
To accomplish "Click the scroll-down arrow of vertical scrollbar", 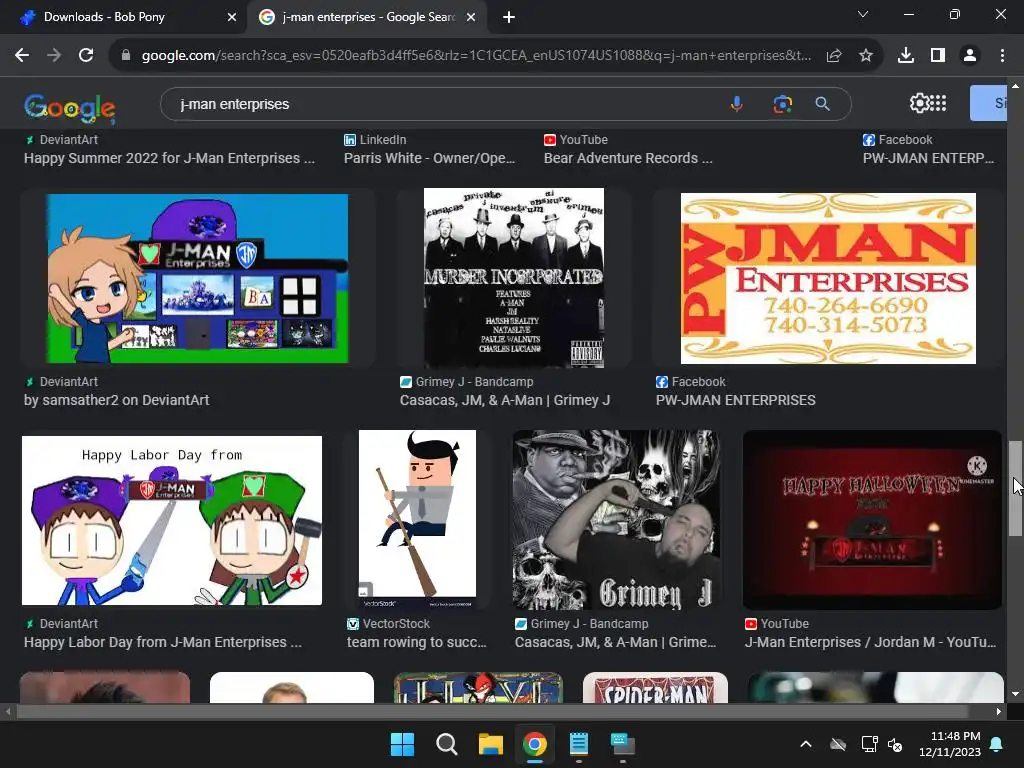I will point(1015,694).
